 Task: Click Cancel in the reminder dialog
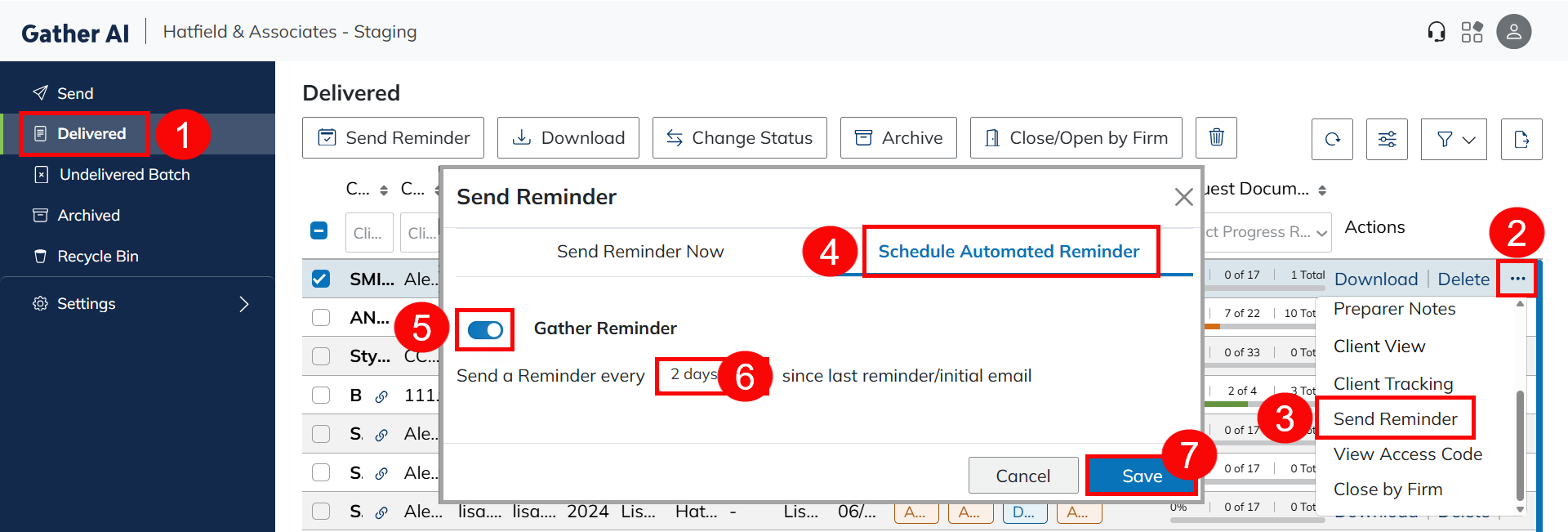pos(1022,476)
